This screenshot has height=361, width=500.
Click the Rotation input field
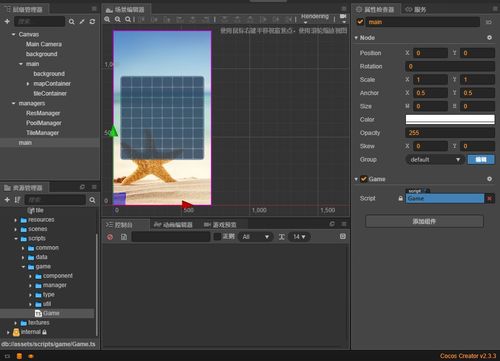pyautogui.click(x=450, y=66)
